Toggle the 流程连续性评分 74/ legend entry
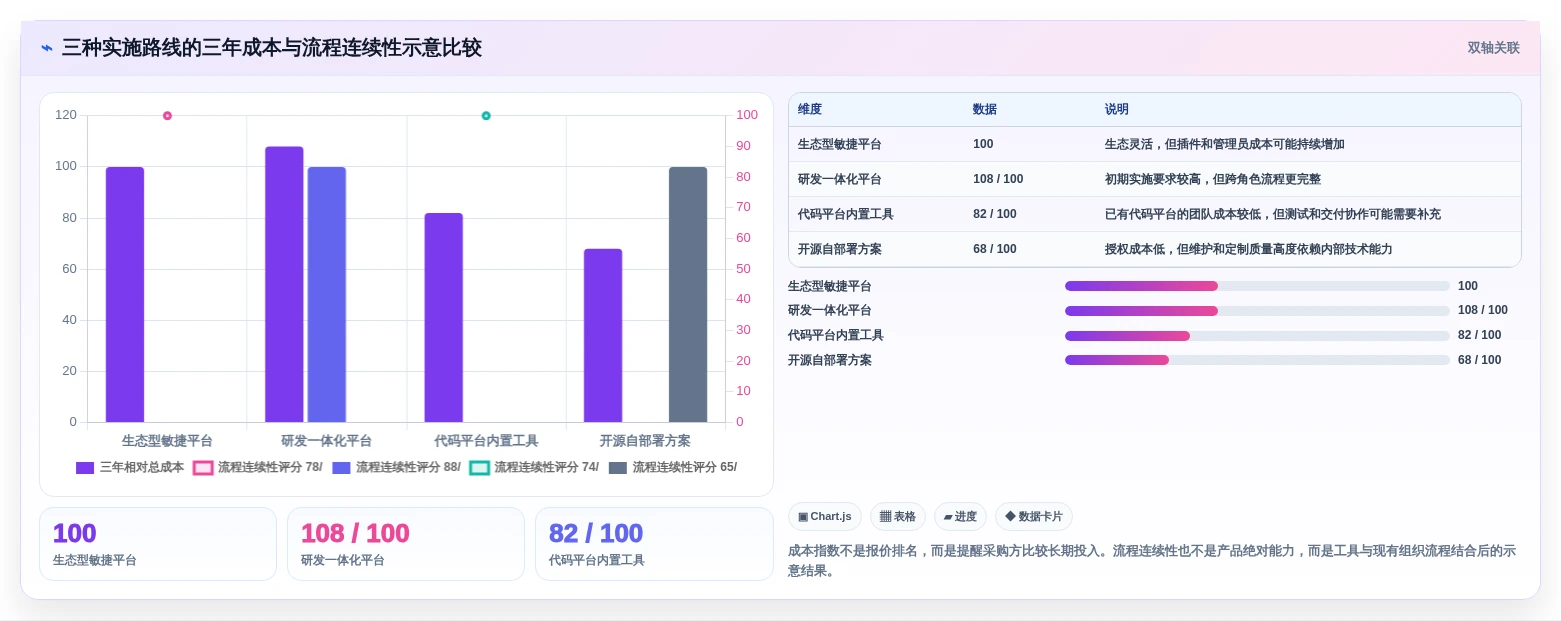The image size is (1561, 621). pyautogui.click(x=534, y=467)
